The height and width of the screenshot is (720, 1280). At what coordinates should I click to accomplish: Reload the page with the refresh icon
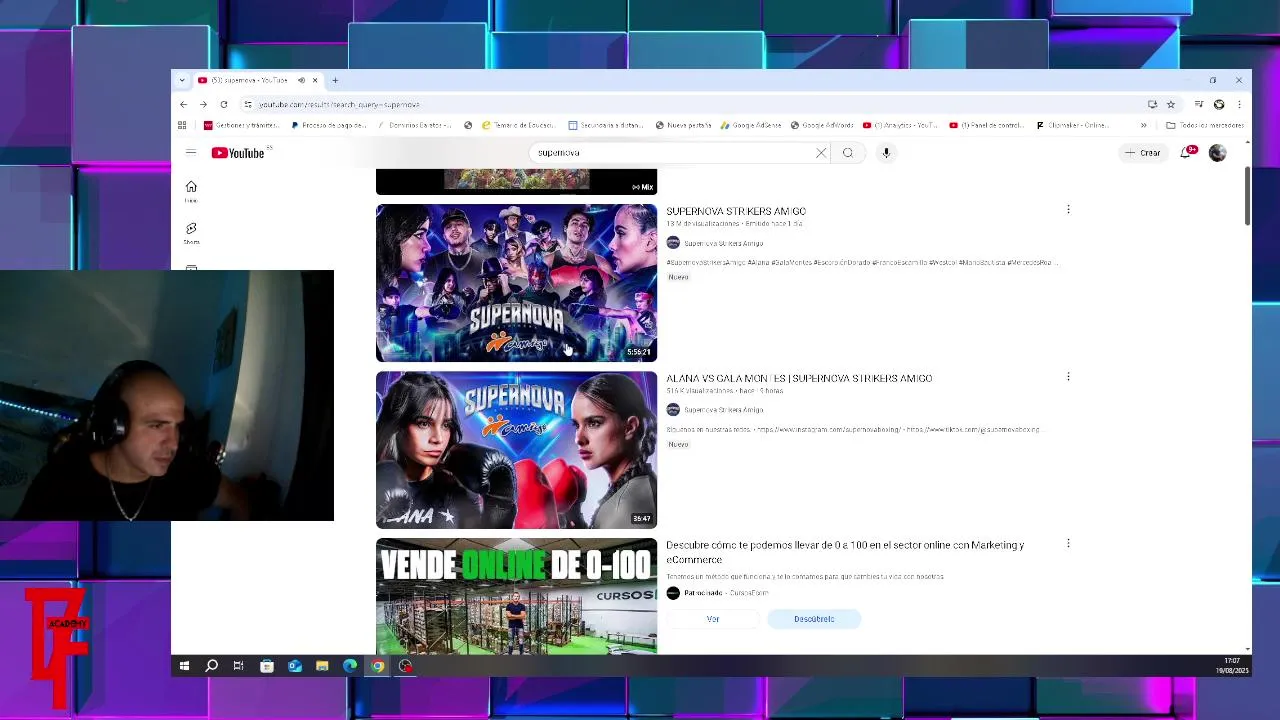click(x=224, y=104)
